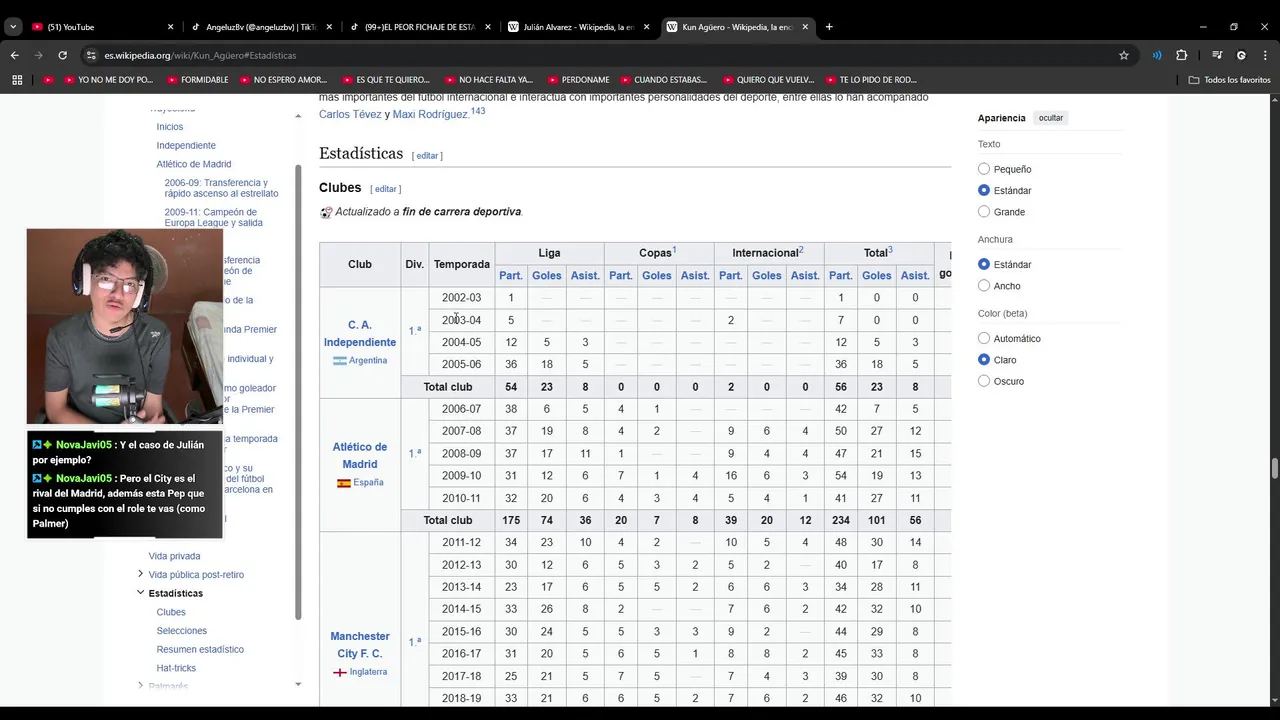
Task: Click the Argentina flag icon under Independiente
Action: pyautogui.click(x=340, y=361)
